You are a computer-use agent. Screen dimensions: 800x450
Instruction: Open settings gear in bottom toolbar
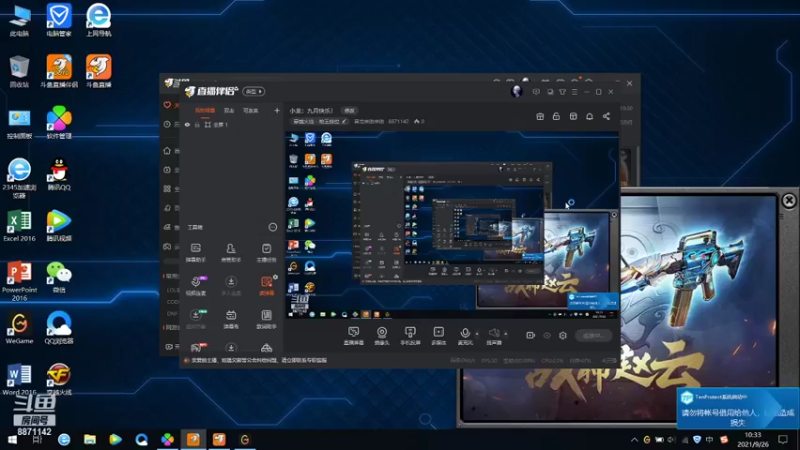click(x=563, y=335)
